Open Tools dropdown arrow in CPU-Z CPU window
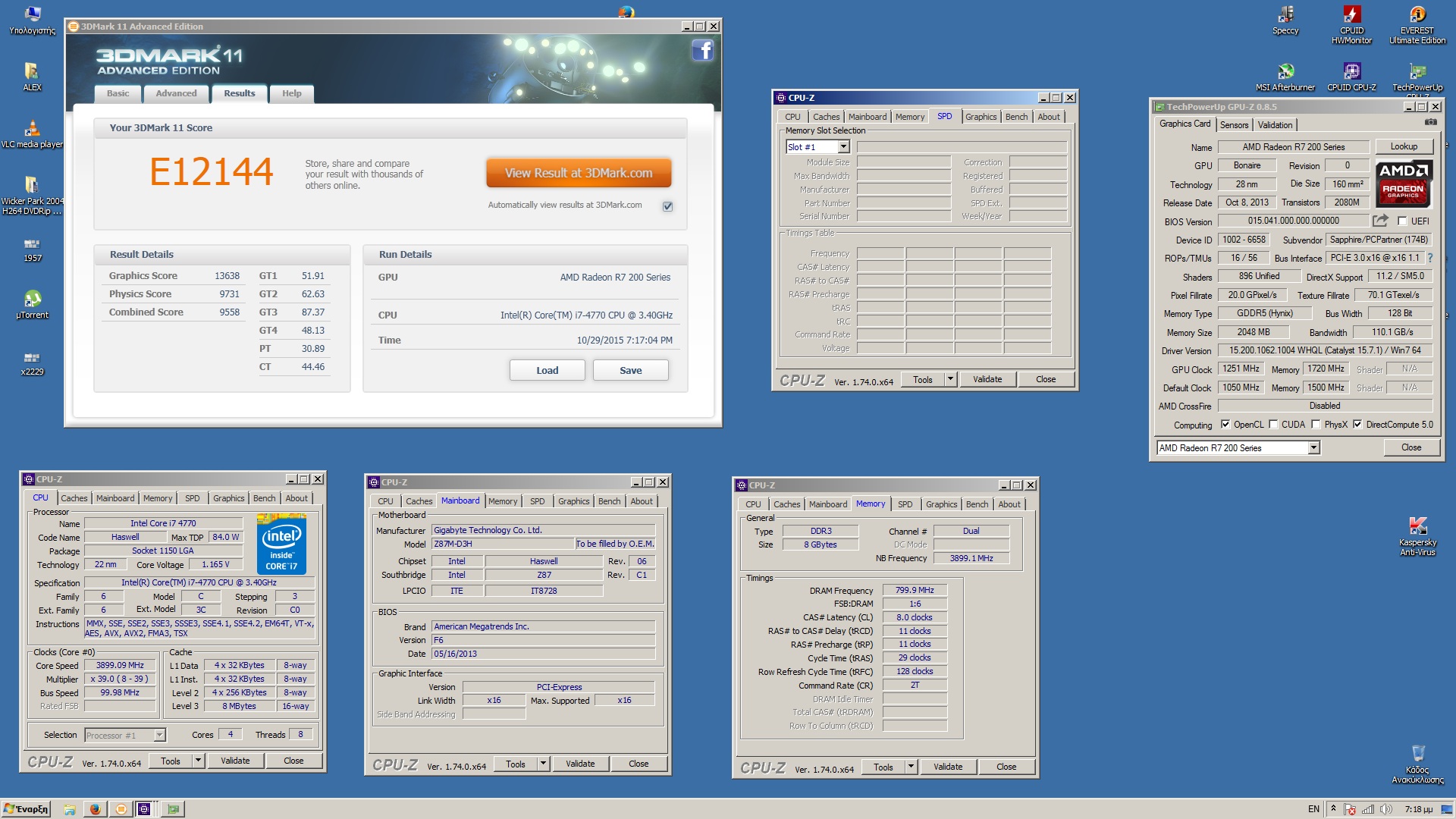Screen dimensions: 1456x819 coord(198,761)
